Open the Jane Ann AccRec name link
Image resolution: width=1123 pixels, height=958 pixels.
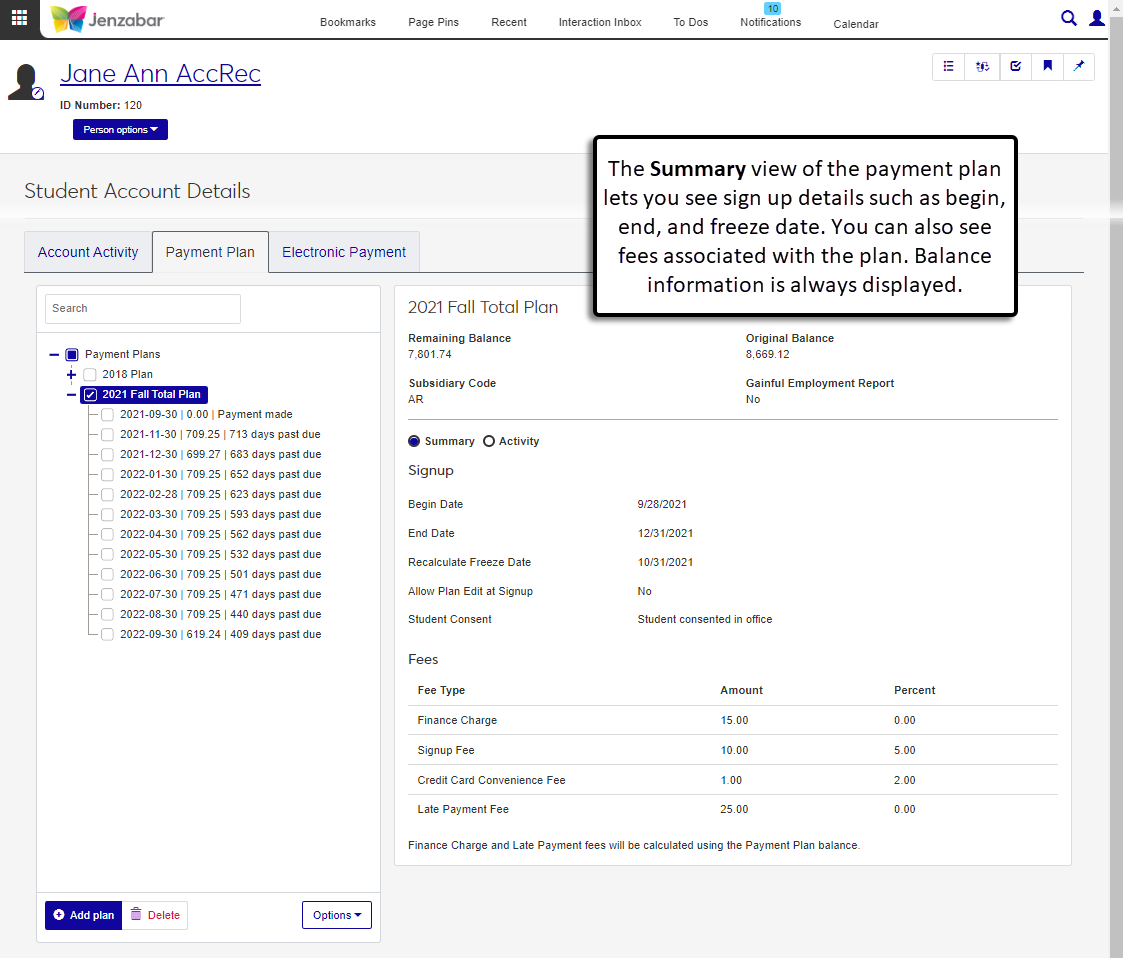[160, 73]
